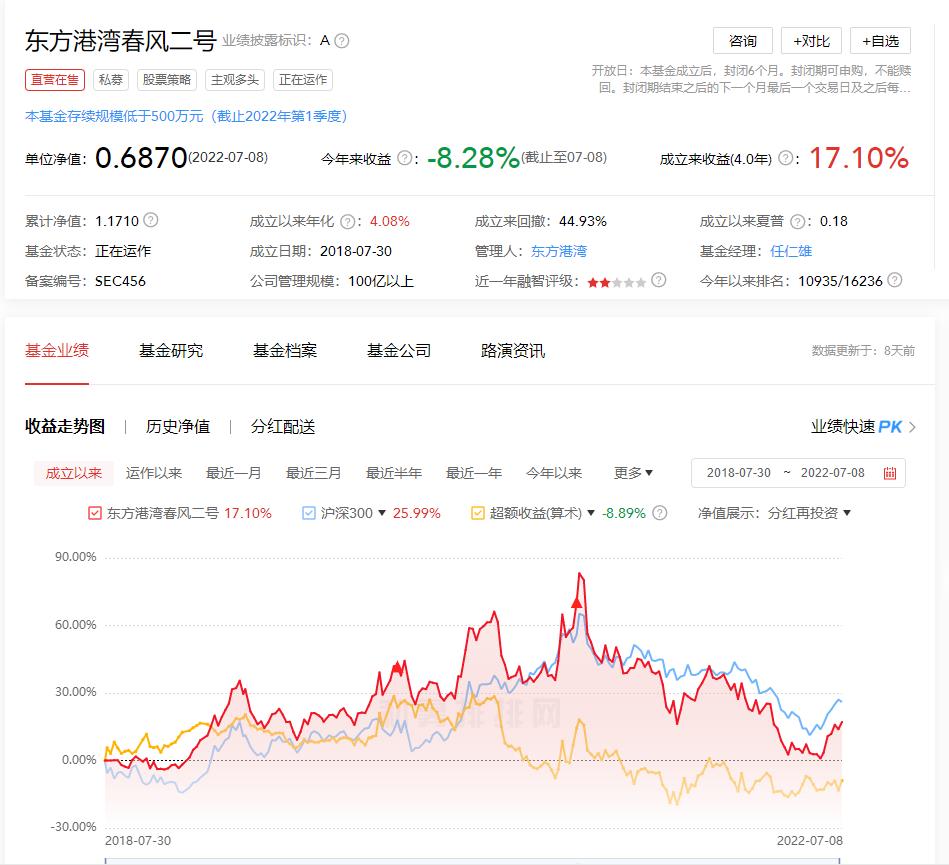Image resolution: width=949 pixels, height=865 pixels.
Task: Select 最近一月 time range
Action: (234, 473)
